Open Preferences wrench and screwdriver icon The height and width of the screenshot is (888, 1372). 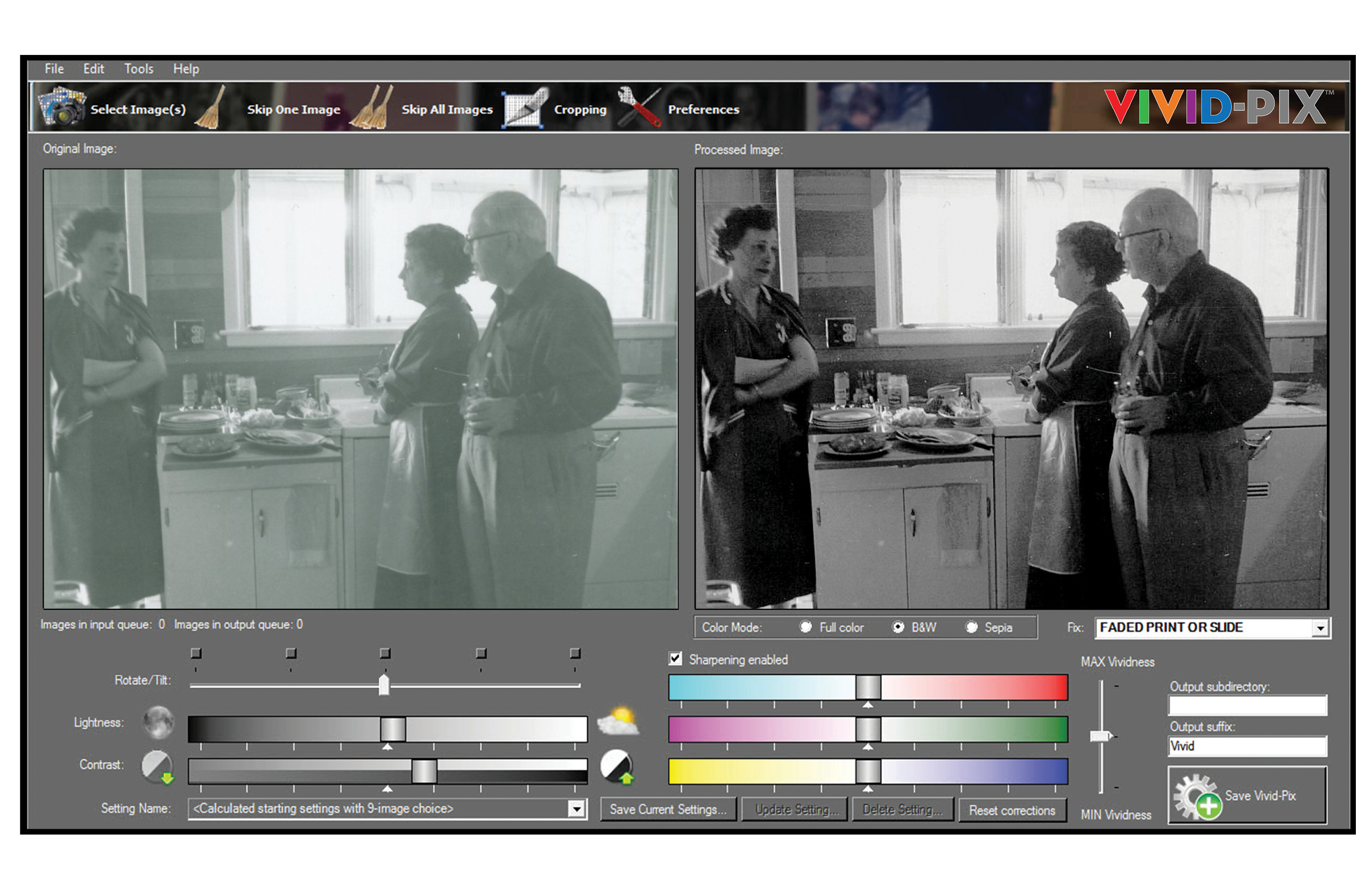point(639,108)
